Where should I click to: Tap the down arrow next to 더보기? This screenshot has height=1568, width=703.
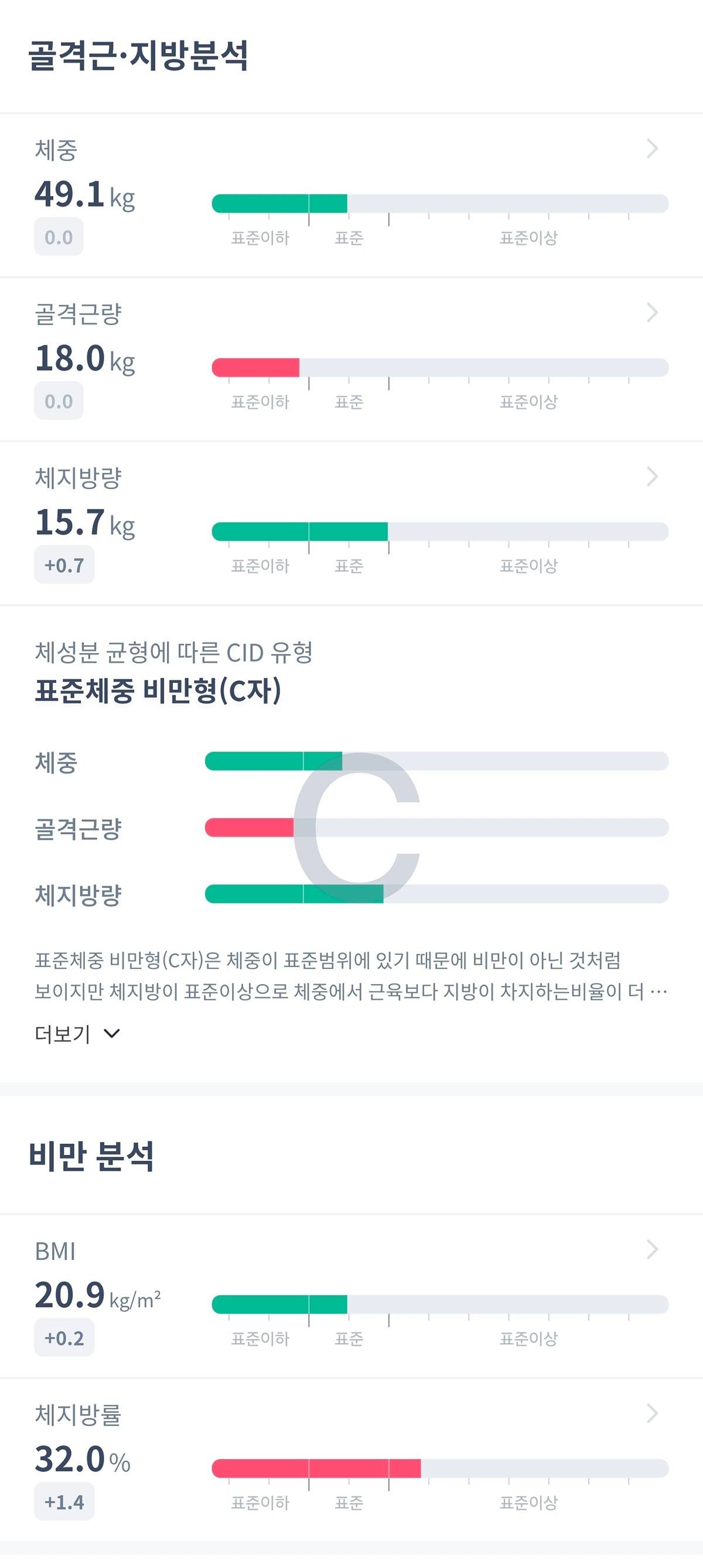pos(112,1034)
